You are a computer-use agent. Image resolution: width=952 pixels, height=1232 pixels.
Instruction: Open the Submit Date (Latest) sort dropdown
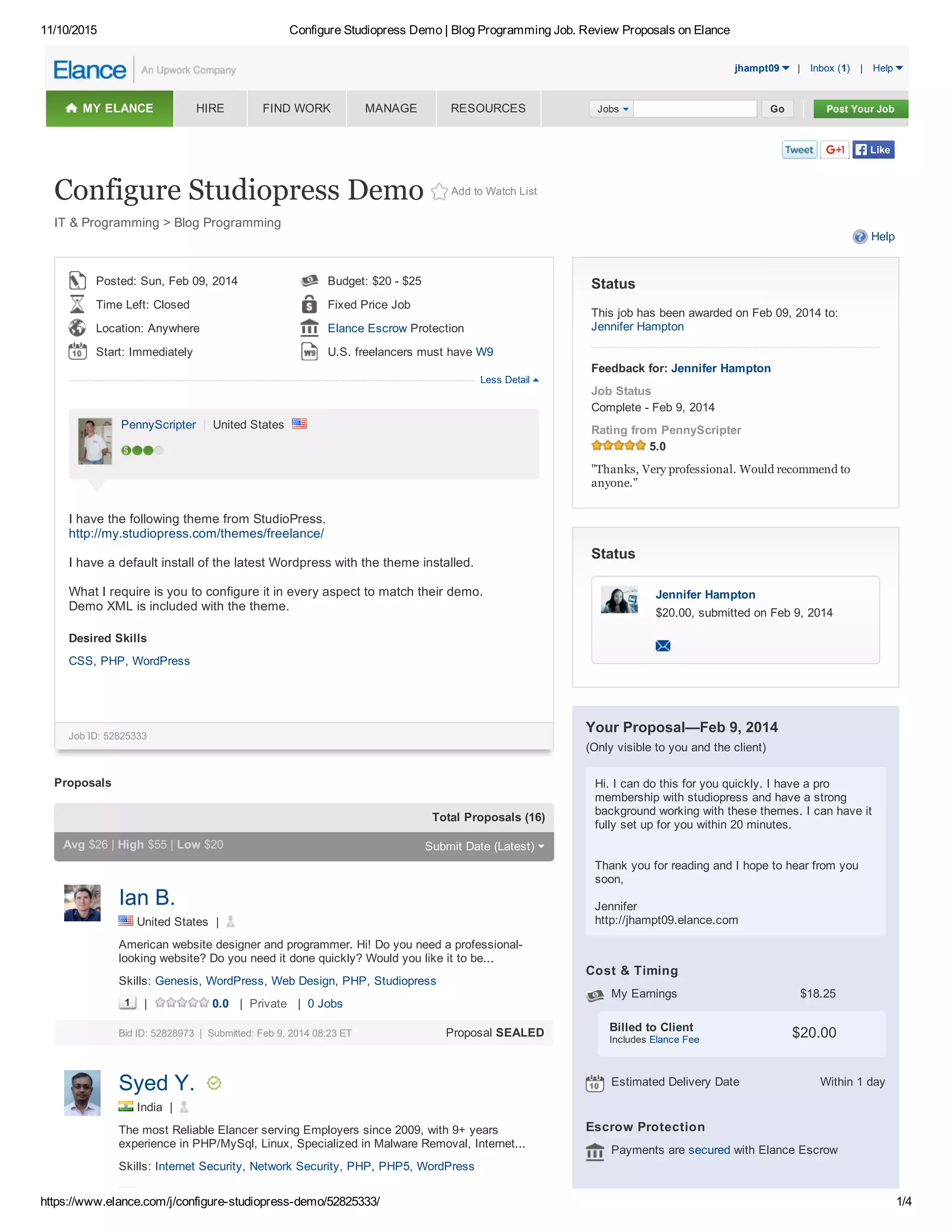[484, 846]
